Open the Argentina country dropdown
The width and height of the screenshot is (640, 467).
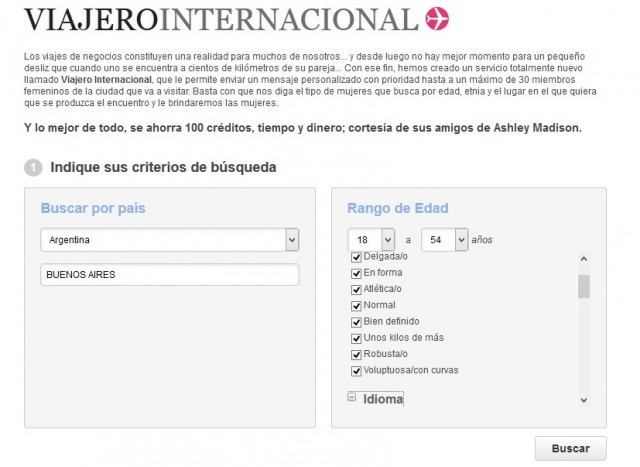[291, 240]
